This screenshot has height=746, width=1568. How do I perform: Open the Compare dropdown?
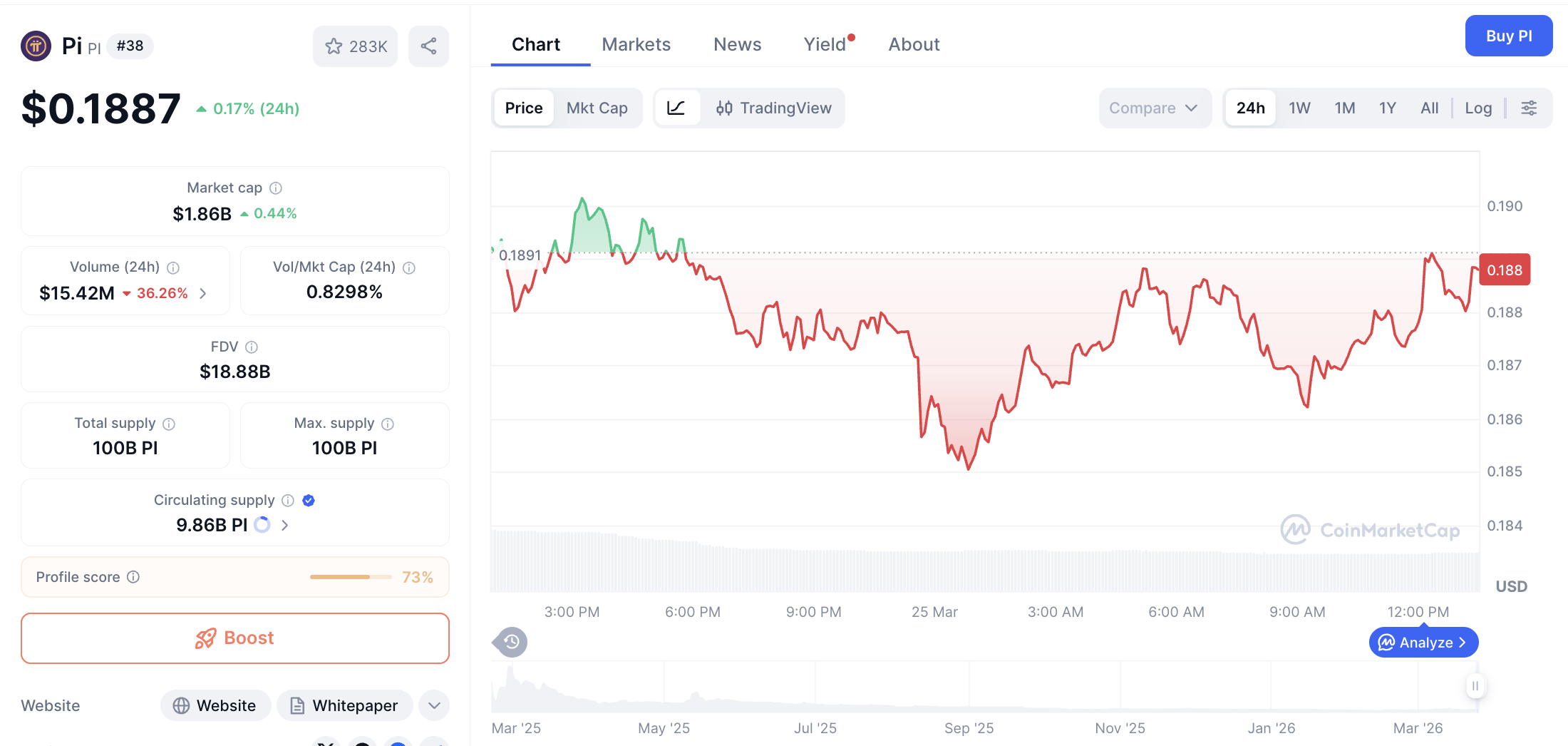(1154, 108)
